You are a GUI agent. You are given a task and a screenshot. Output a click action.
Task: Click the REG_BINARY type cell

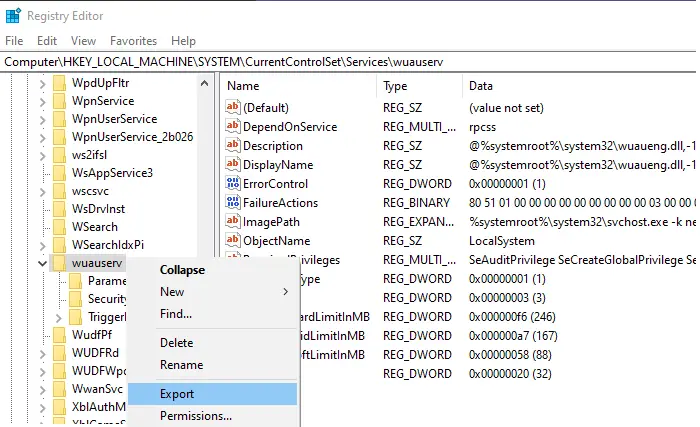pos(416,203)
